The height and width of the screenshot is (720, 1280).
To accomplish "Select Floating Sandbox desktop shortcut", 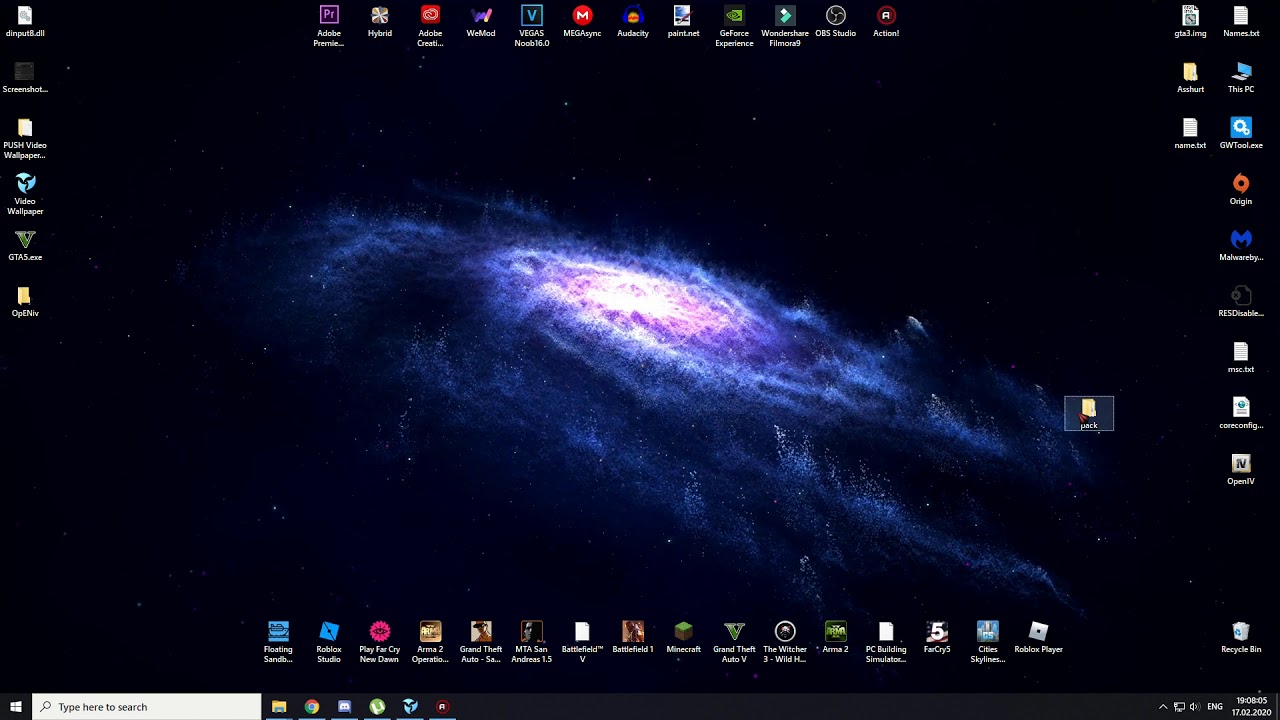I will coord(278,642).
